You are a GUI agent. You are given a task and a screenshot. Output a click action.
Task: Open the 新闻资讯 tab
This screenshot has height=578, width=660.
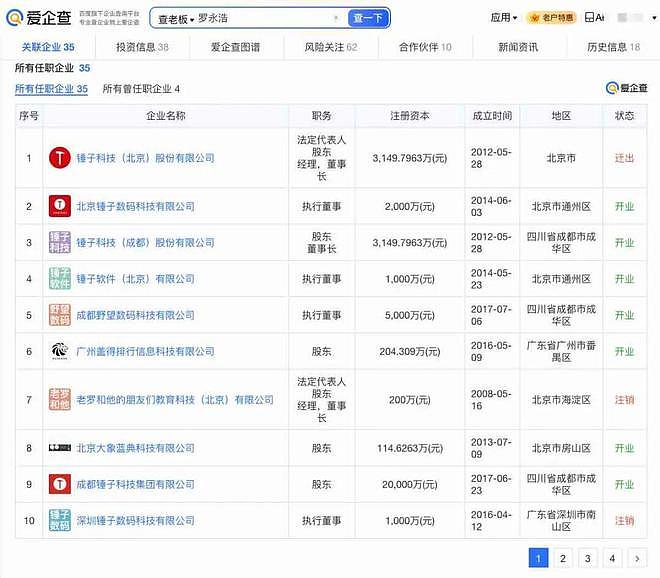(518, 47)
